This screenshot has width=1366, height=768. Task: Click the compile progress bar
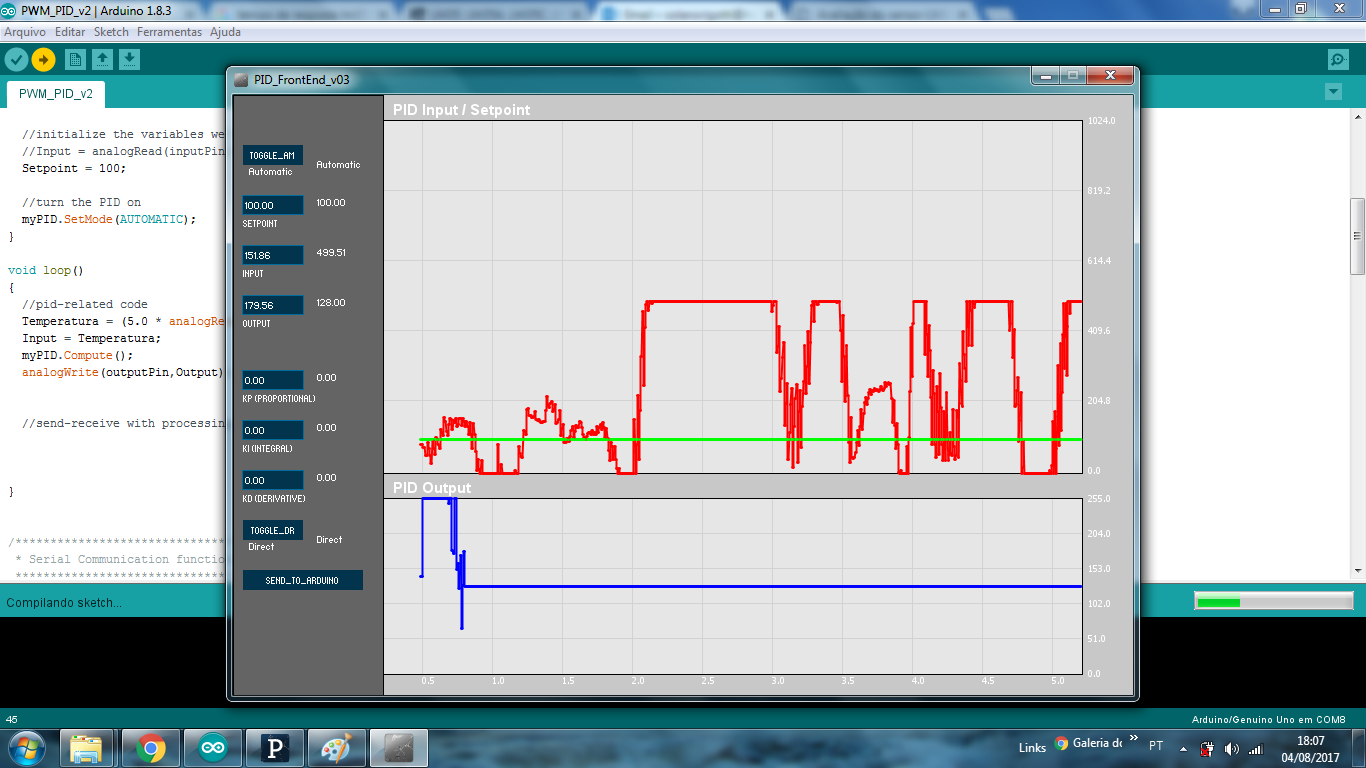click(1273, 602)
